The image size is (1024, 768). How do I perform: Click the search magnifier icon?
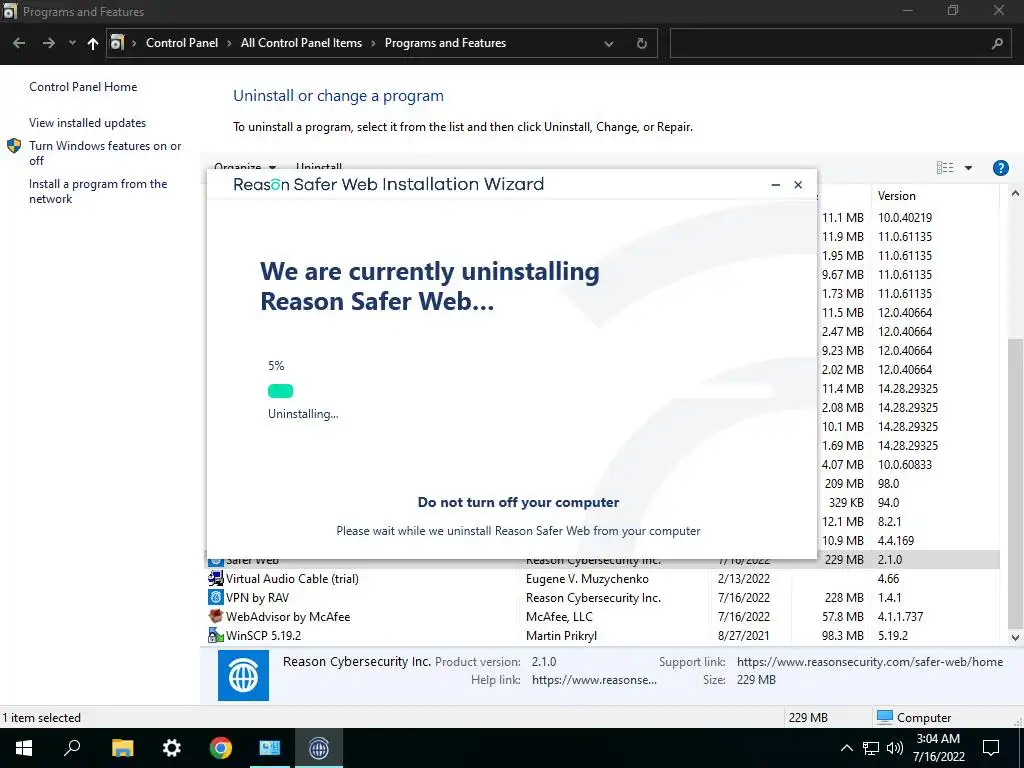pos(997,44)
